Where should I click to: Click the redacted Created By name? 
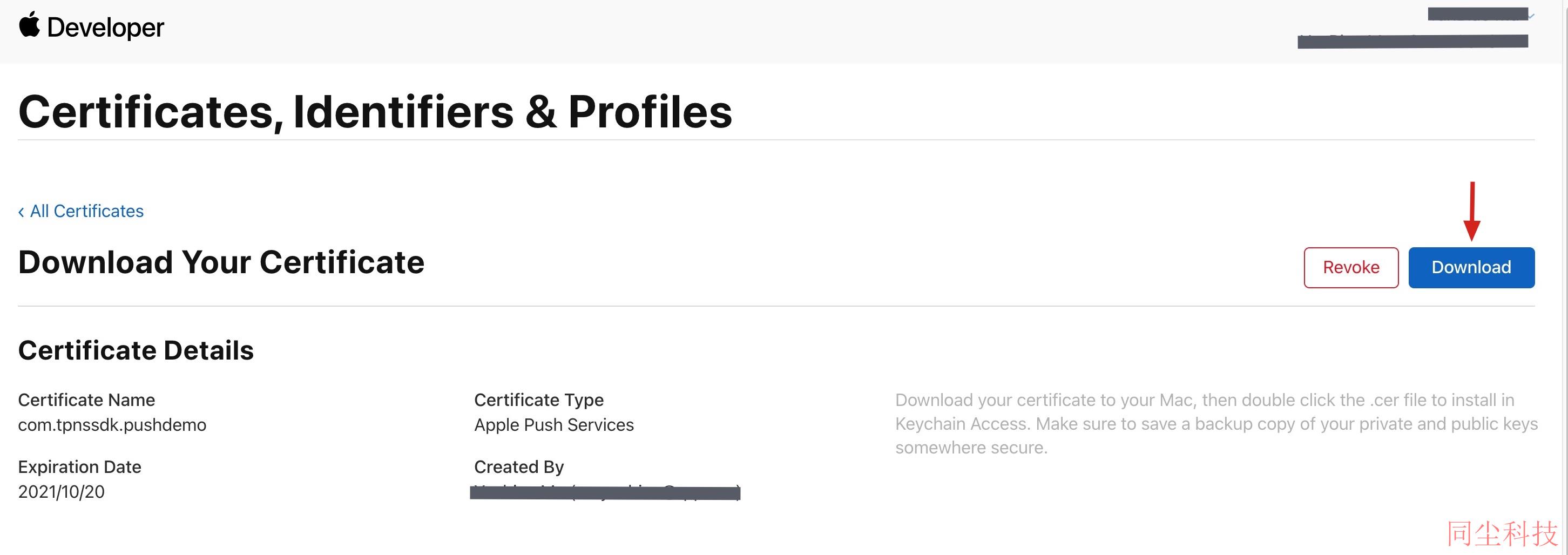point(605,492)
